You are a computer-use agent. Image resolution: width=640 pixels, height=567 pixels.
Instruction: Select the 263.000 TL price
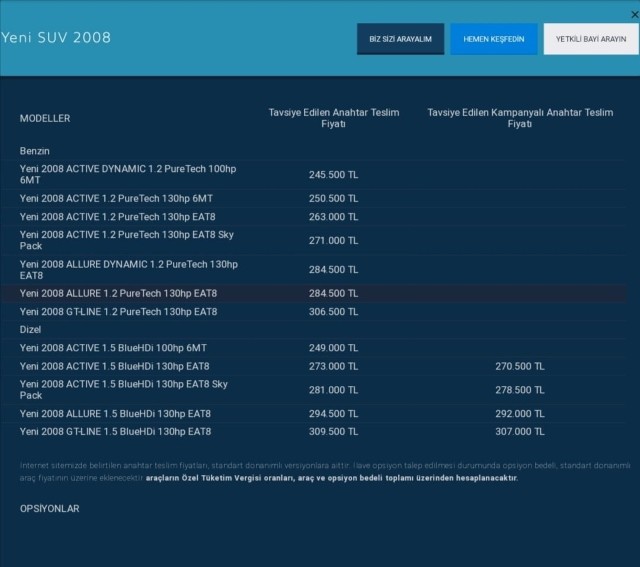point(333,217)
